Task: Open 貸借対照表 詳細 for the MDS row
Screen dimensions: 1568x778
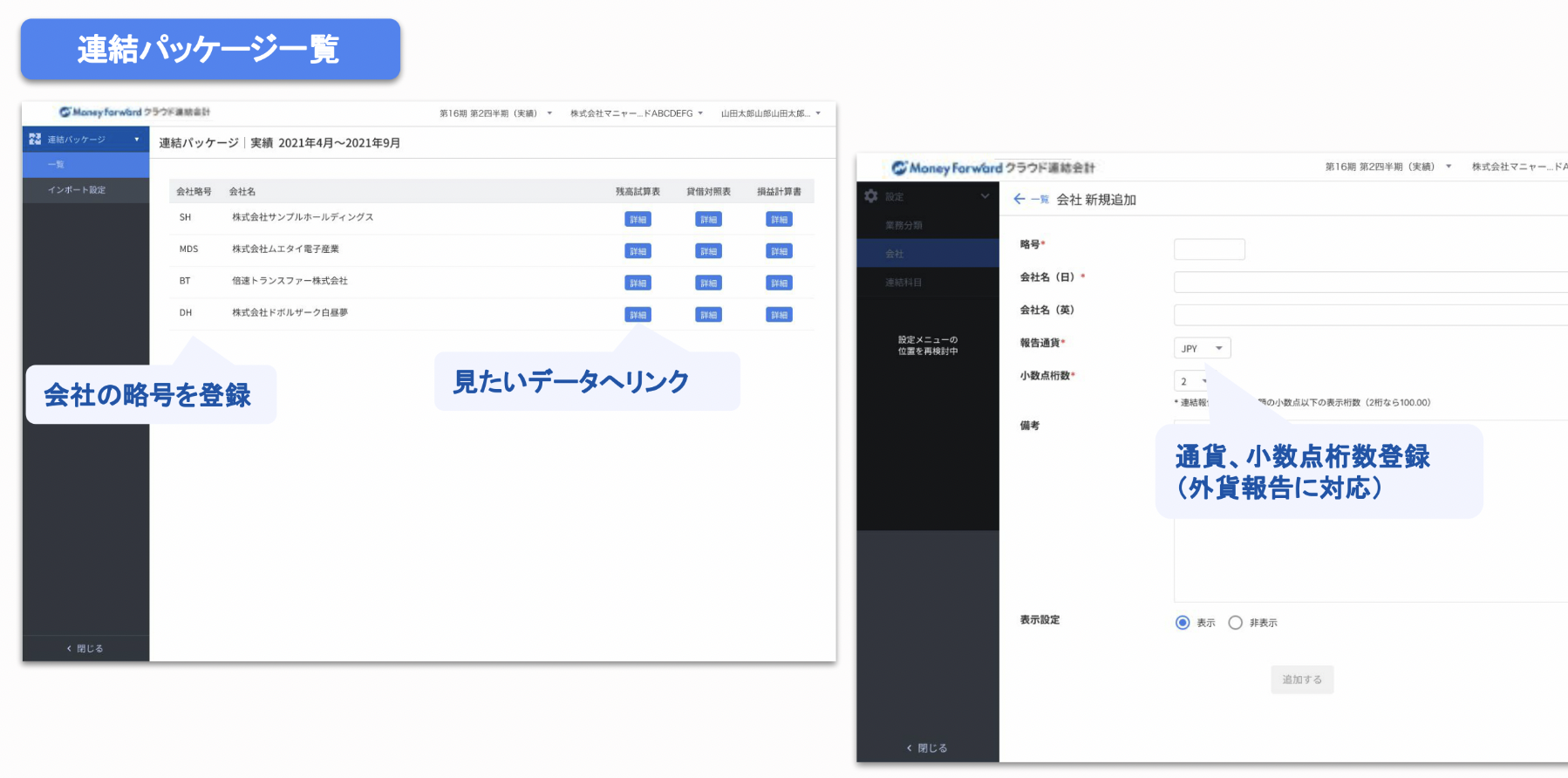Action: [709, 251]
